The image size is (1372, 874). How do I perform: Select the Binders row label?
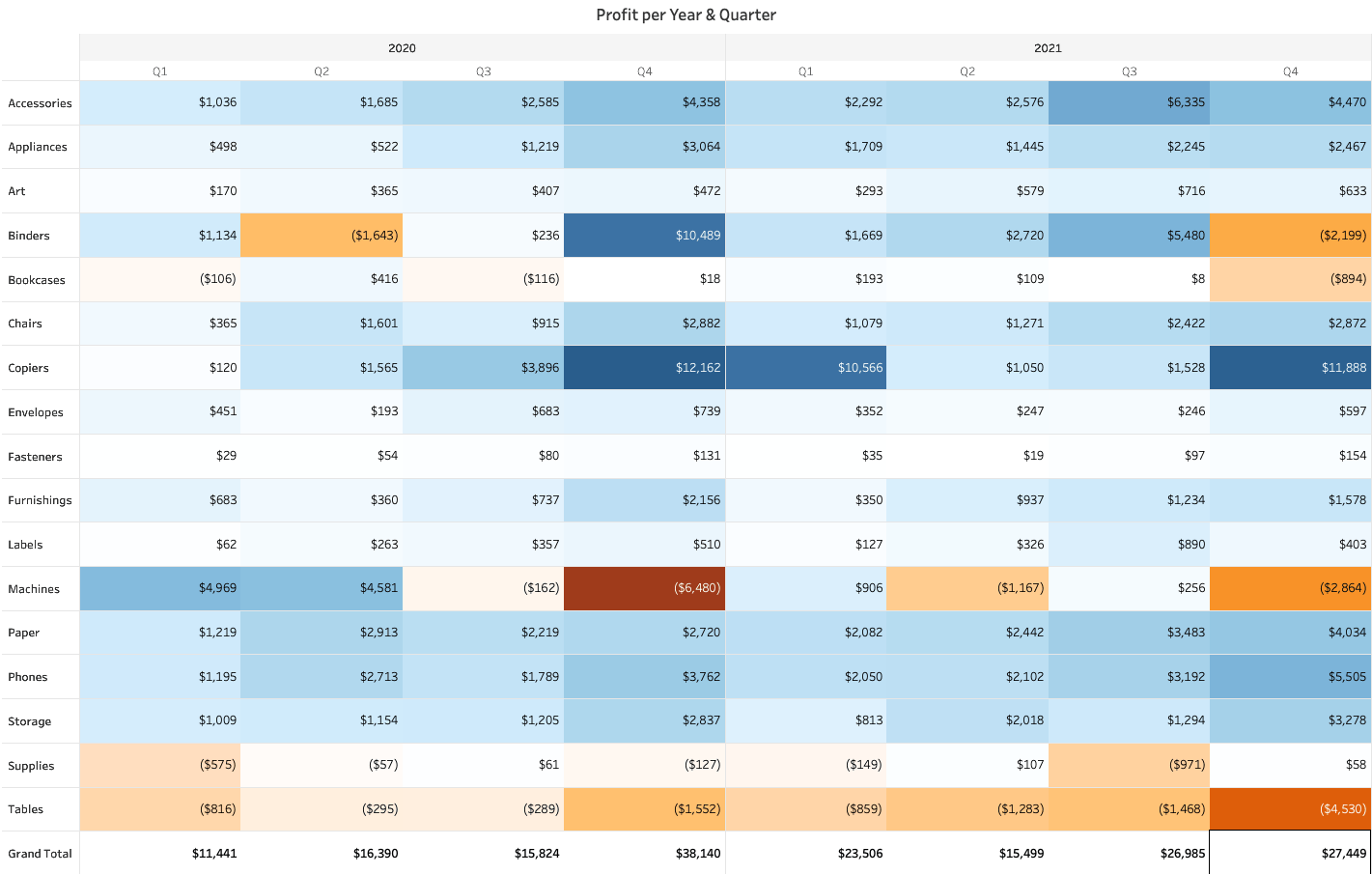pos(29,236)
